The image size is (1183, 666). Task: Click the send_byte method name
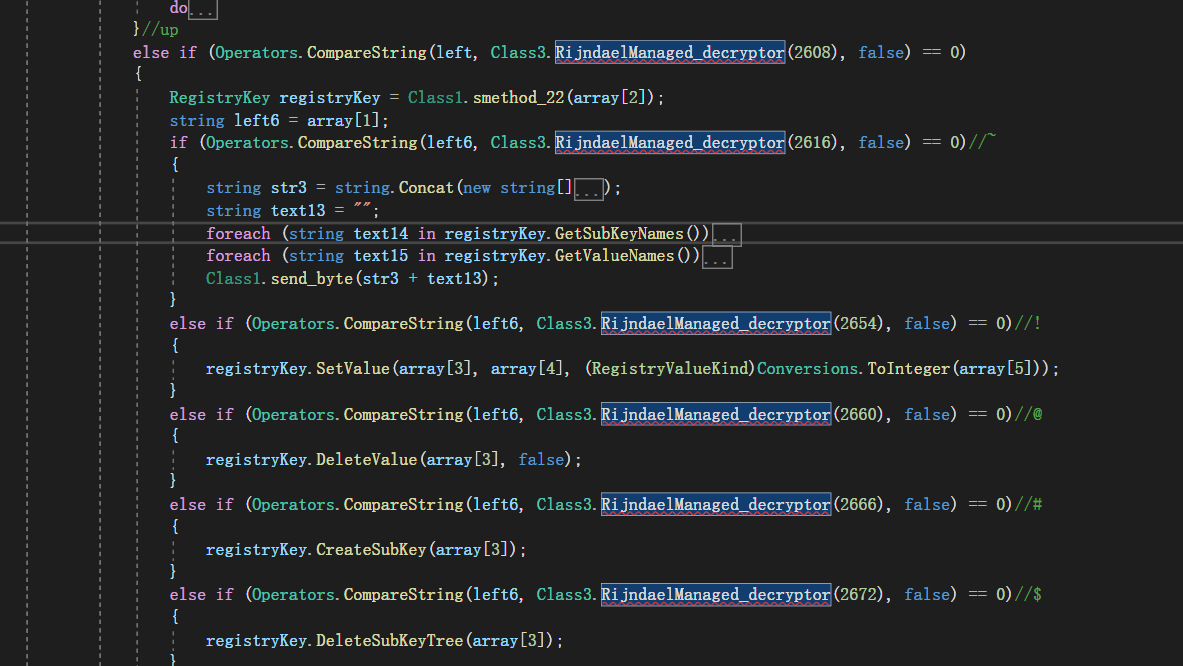point(312,278)
